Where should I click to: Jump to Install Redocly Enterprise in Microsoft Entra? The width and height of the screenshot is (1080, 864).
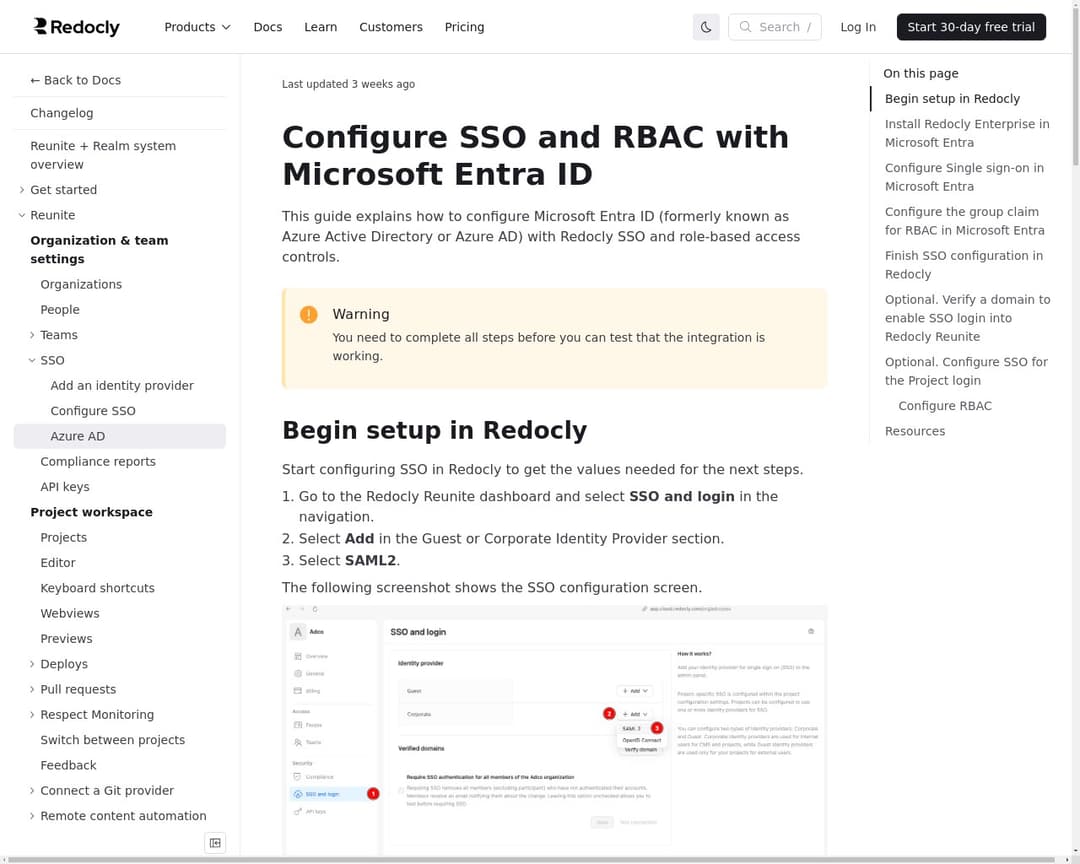pos(967,133)
